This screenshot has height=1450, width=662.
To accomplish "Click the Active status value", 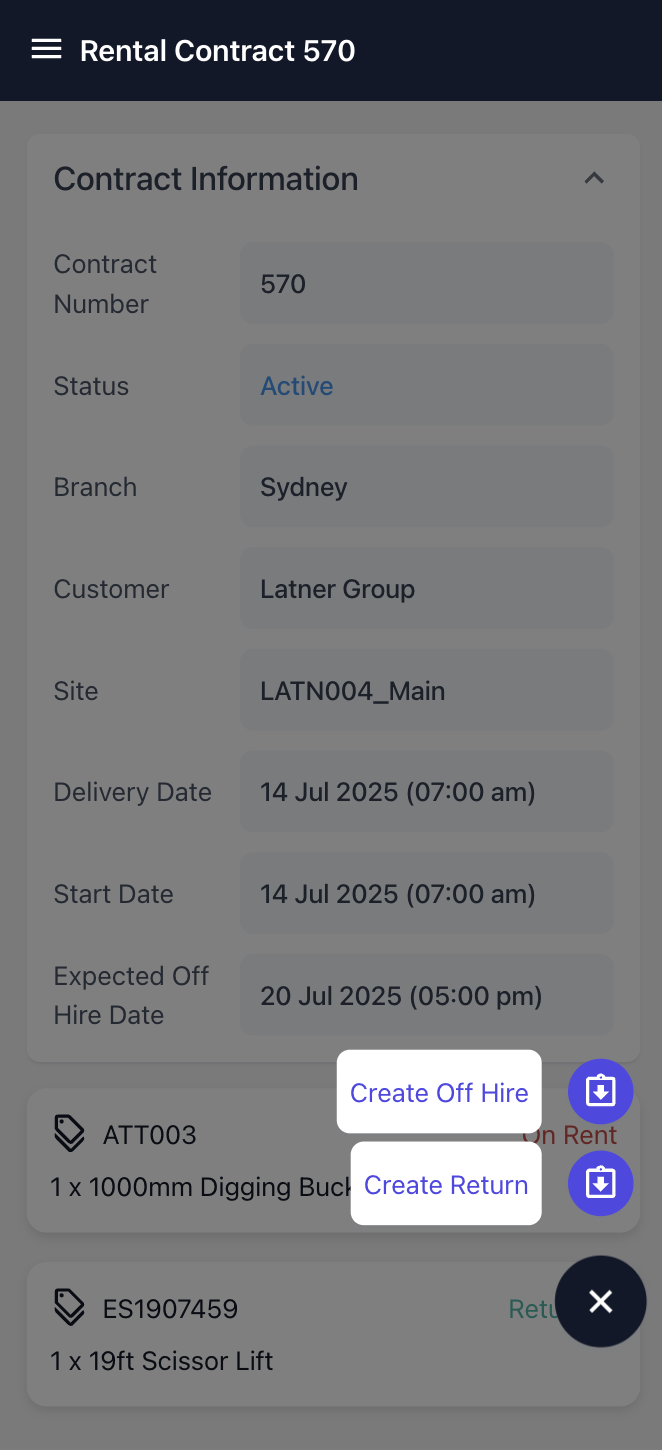I will point(297,386).
